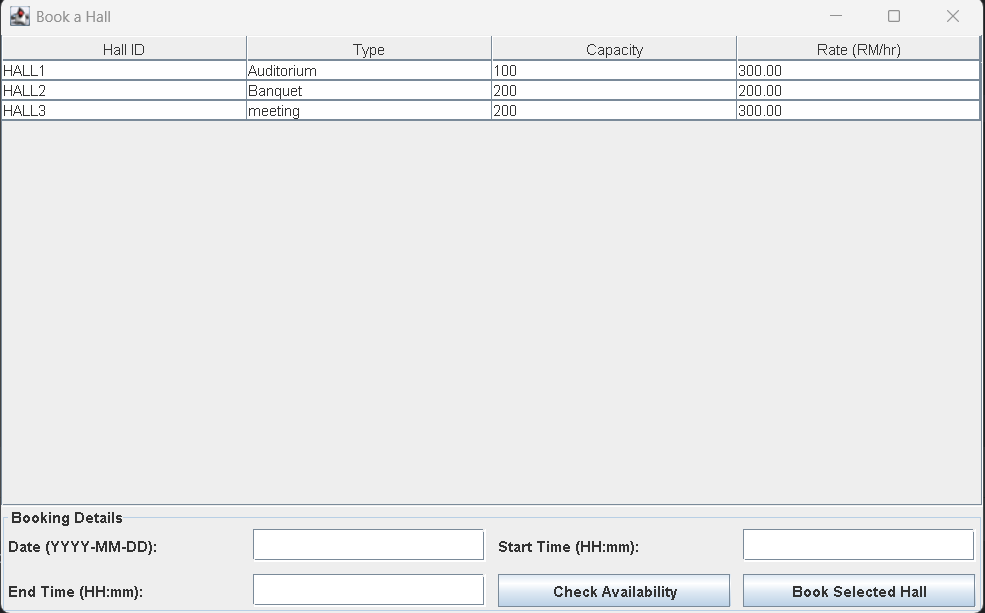Click HALL2's capacity value 200
The width and height of the screenshot is (985, 613).
[614, 90]
